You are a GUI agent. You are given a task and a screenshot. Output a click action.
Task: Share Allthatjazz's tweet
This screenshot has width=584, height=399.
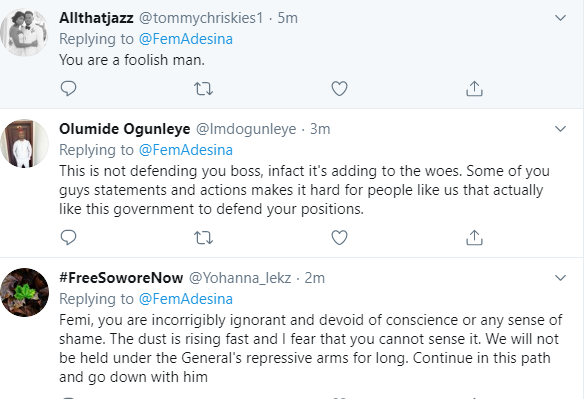click(474, 89)
